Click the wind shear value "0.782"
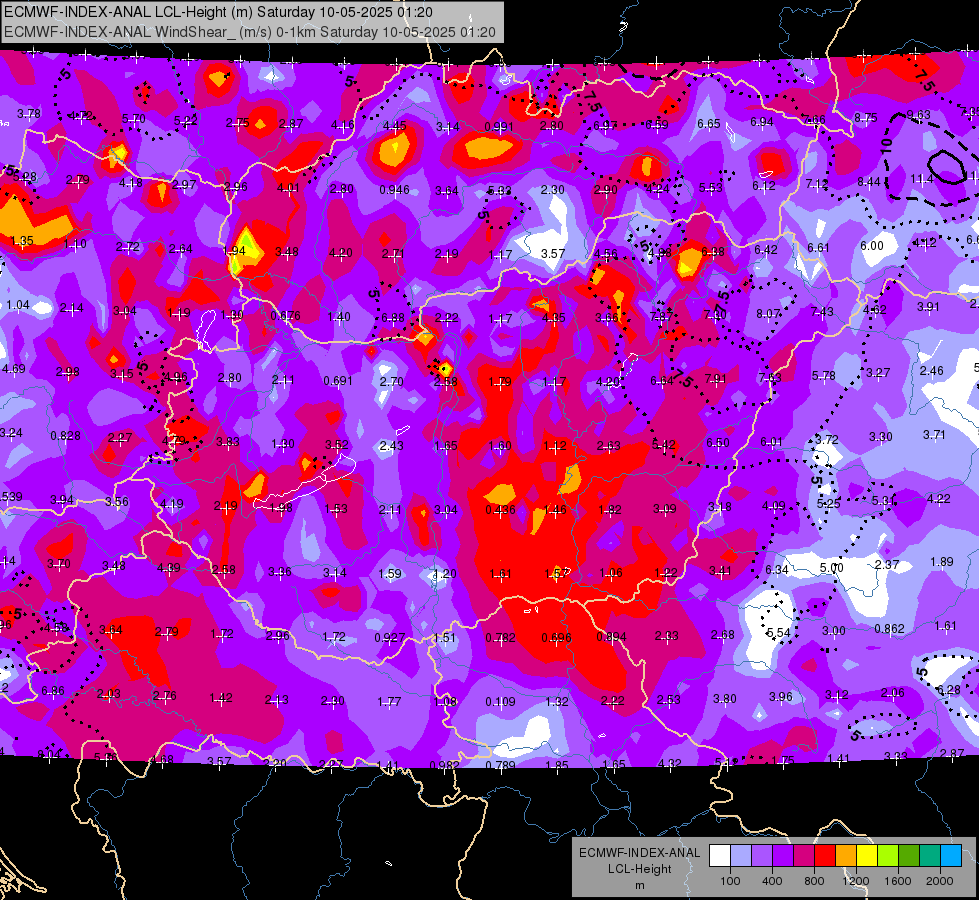This screenshot has height=900, width=979. click(x=501, y=638)
